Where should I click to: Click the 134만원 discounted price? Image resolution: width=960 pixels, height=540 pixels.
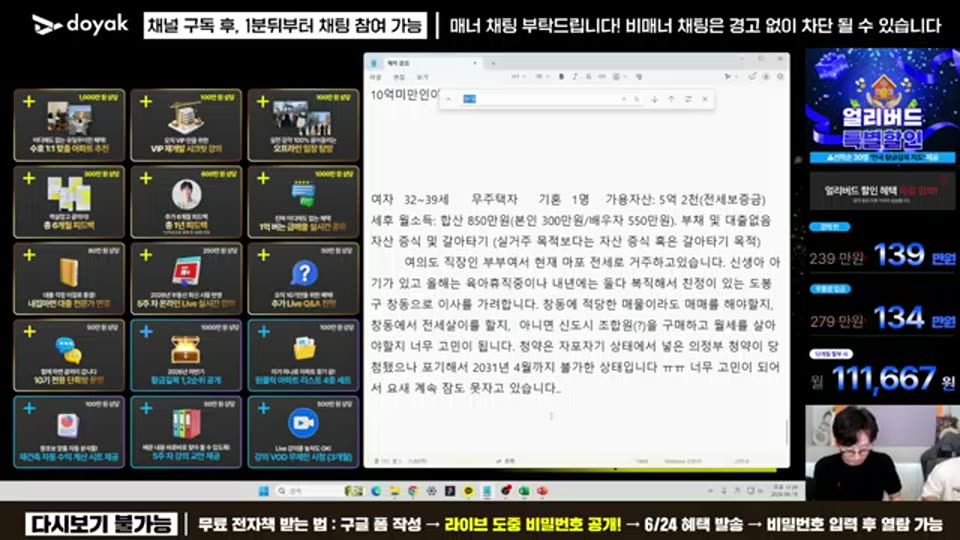click(914, 318)
